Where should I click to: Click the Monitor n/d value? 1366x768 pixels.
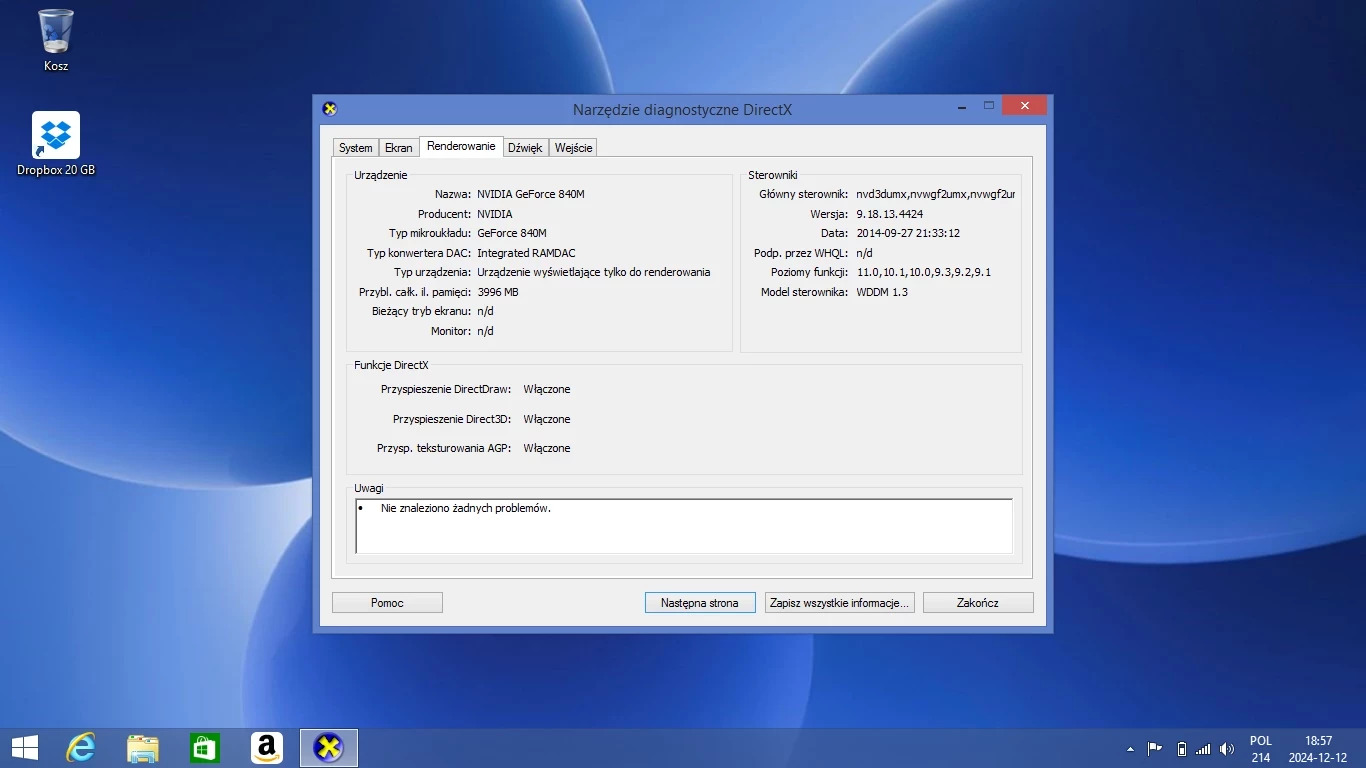[485, 331]
